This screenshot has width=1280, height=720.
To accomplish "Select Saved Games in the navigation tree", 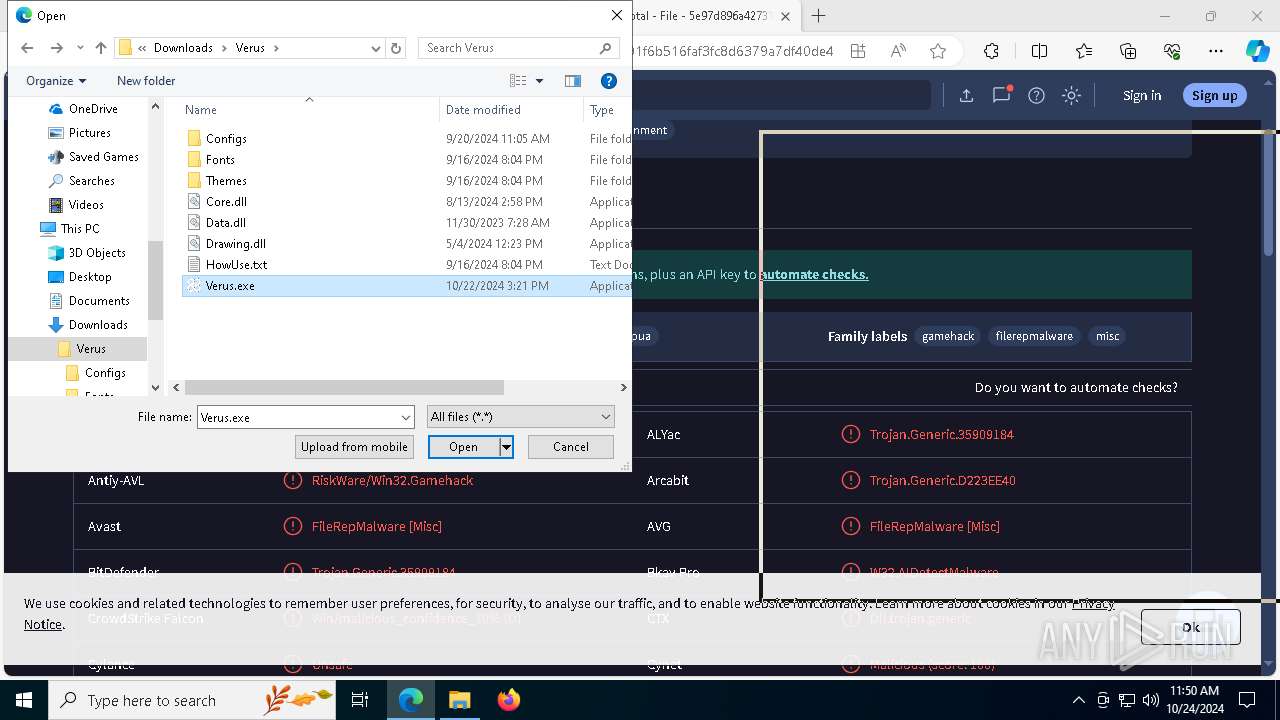I will [x=103, y=157].
